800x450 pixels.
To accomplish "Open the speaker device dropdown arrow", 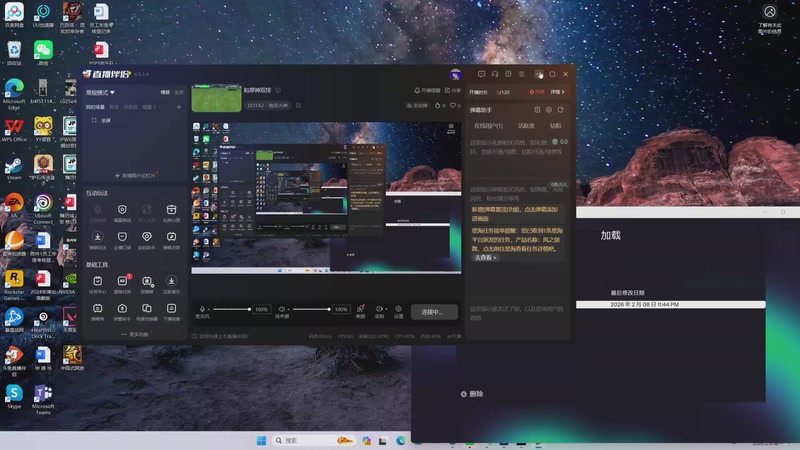I will 288,309.
